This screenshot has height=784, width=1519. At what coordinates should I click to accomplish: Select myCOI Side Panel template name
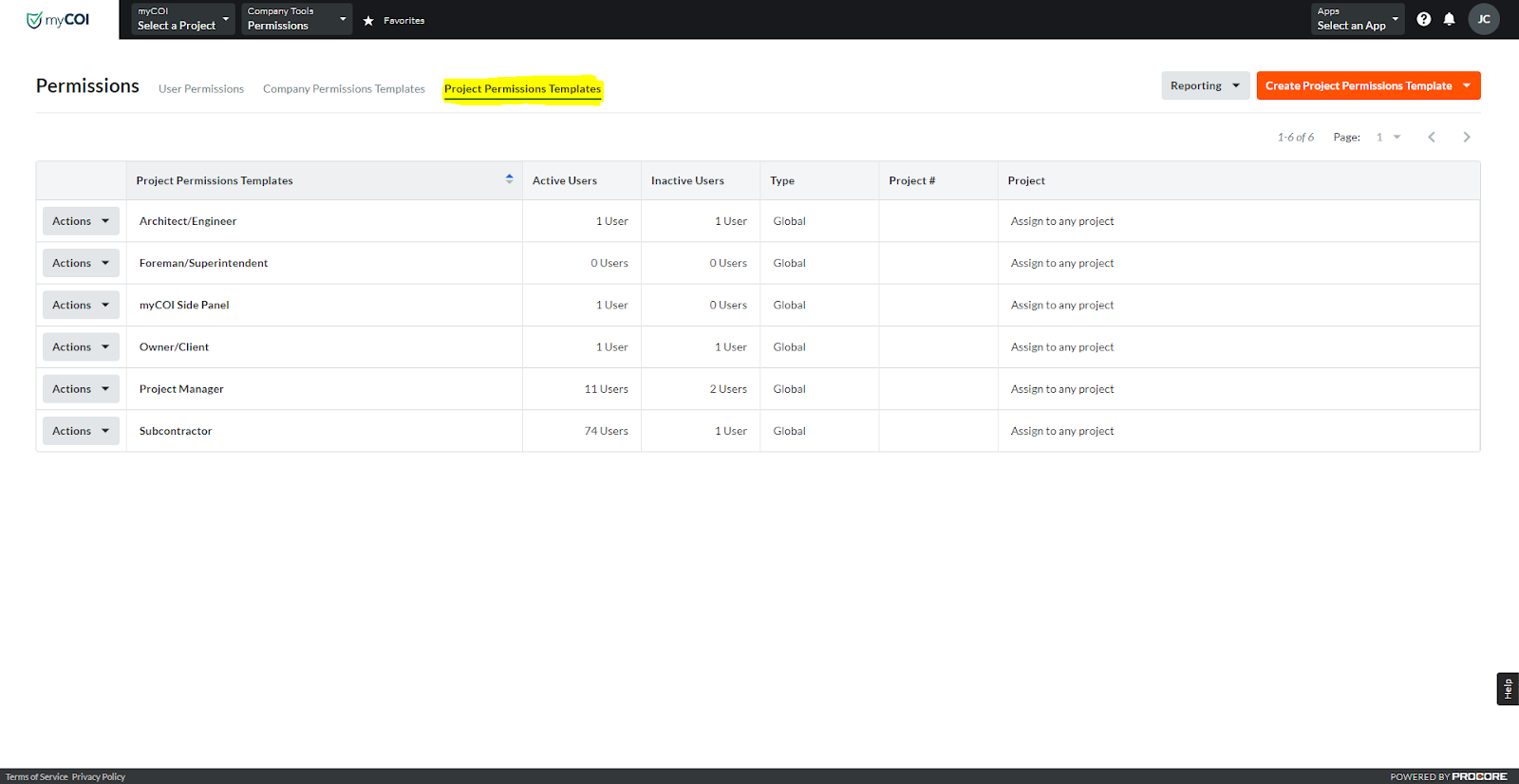pyautogui.click(x=184, y=305)
